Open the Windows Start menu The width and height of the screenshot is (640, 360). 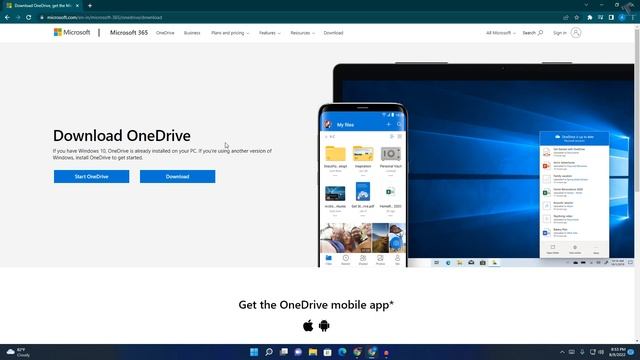point(254,352)
